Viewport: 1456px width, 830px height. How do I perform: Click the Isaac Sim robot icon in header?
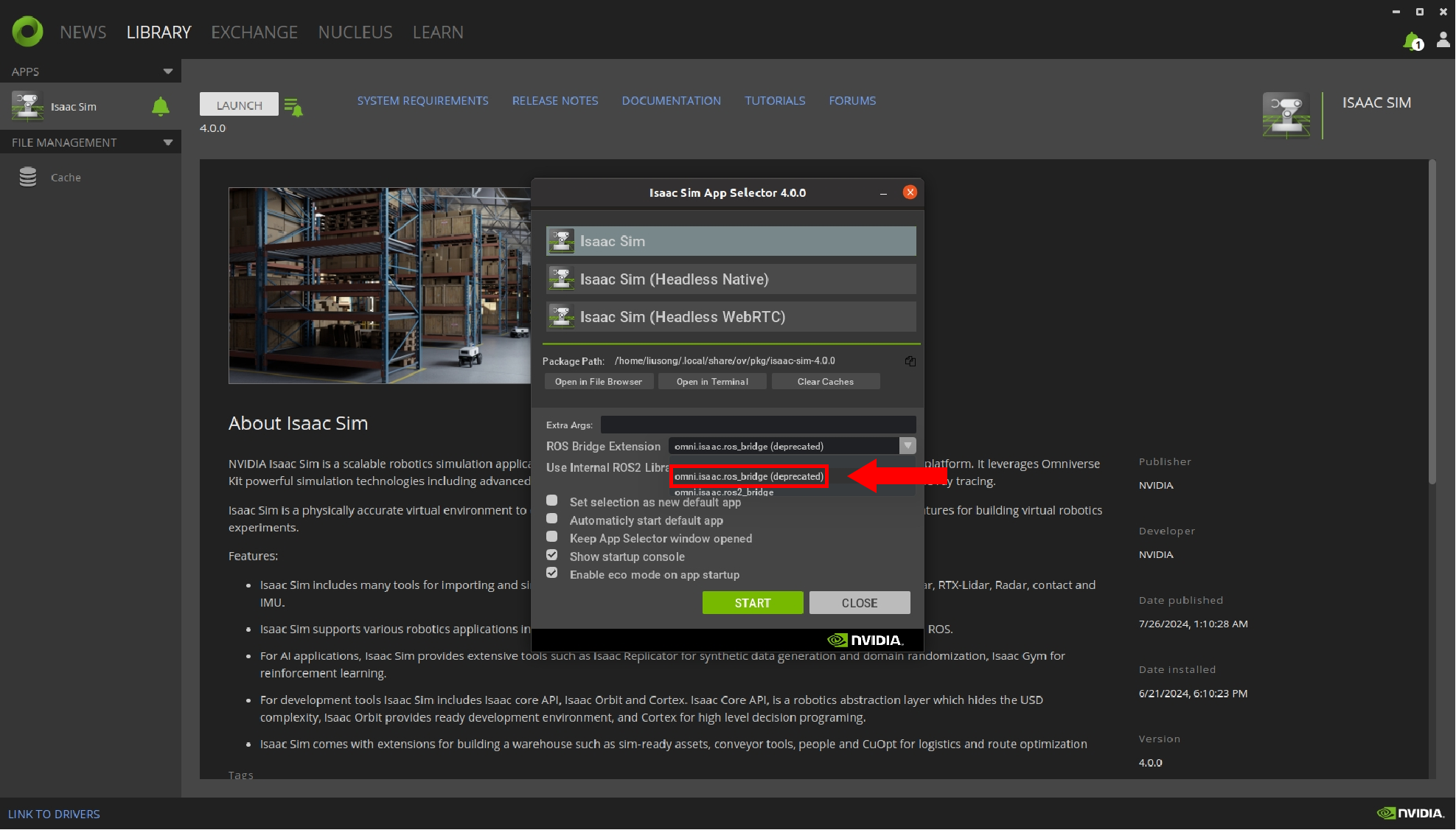click(1286, 115)
